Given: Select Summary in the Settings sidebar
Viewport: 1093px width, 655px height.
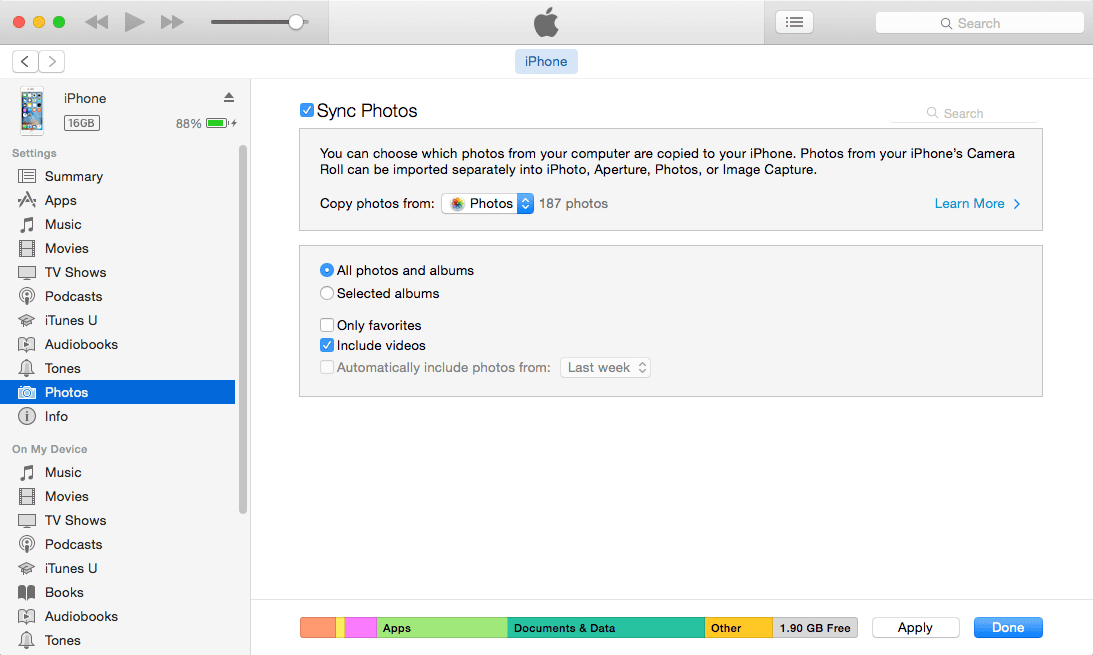Looking at the screenshot, I should point(73,176).
